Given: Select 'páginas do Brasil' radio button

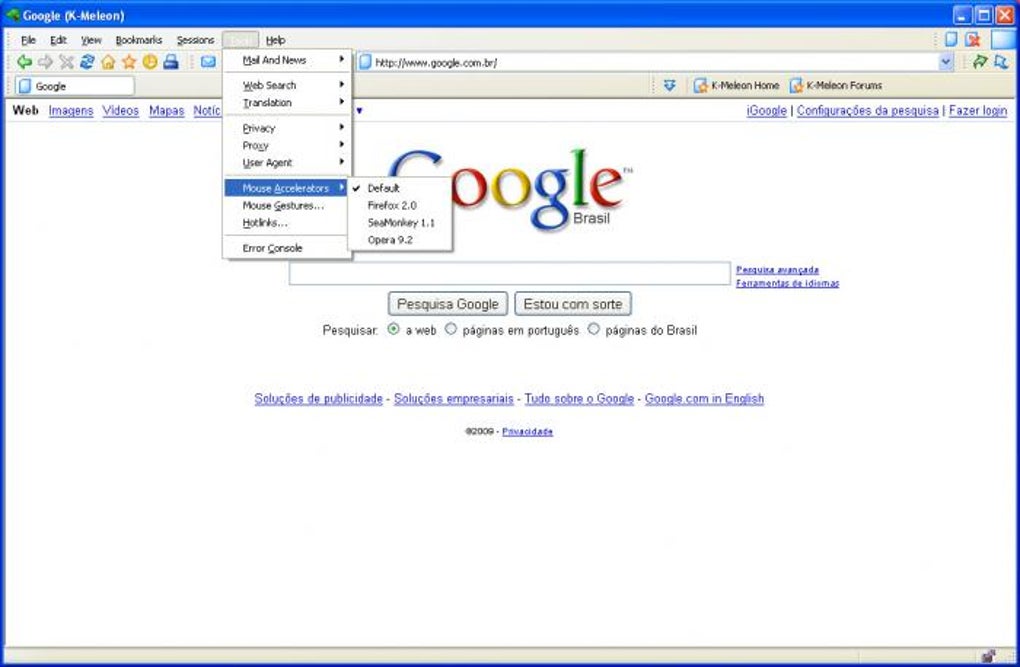Looking at the screenshot, I should 593,329.
